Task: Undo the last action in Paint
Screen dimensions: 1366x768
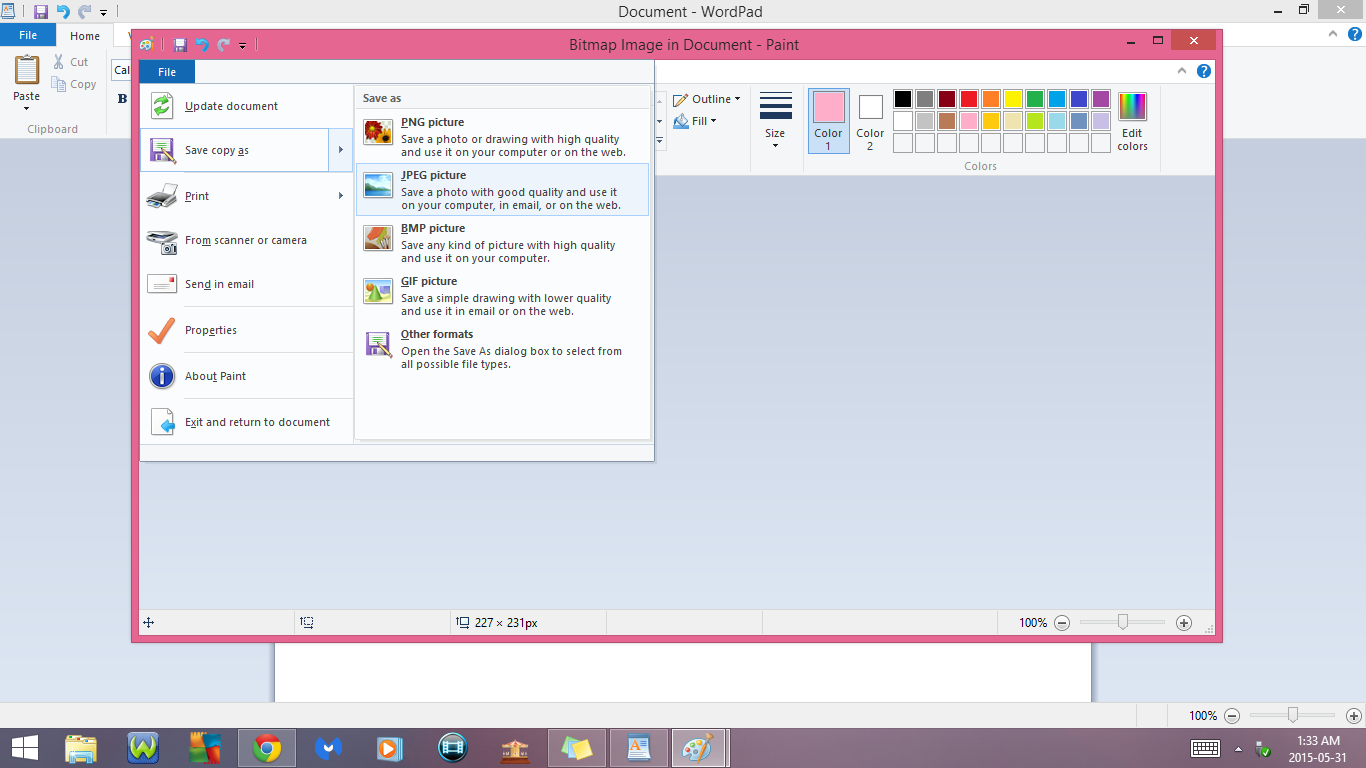Action: [x=203, y=44]
